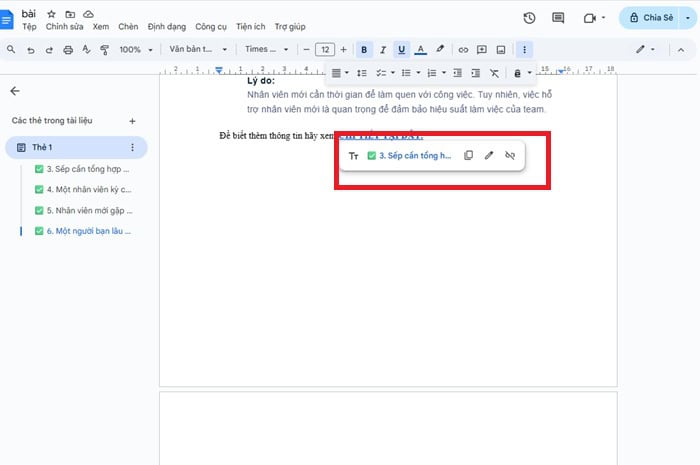
Task: Decrease the indent
Action: click(x=457, y=73)
